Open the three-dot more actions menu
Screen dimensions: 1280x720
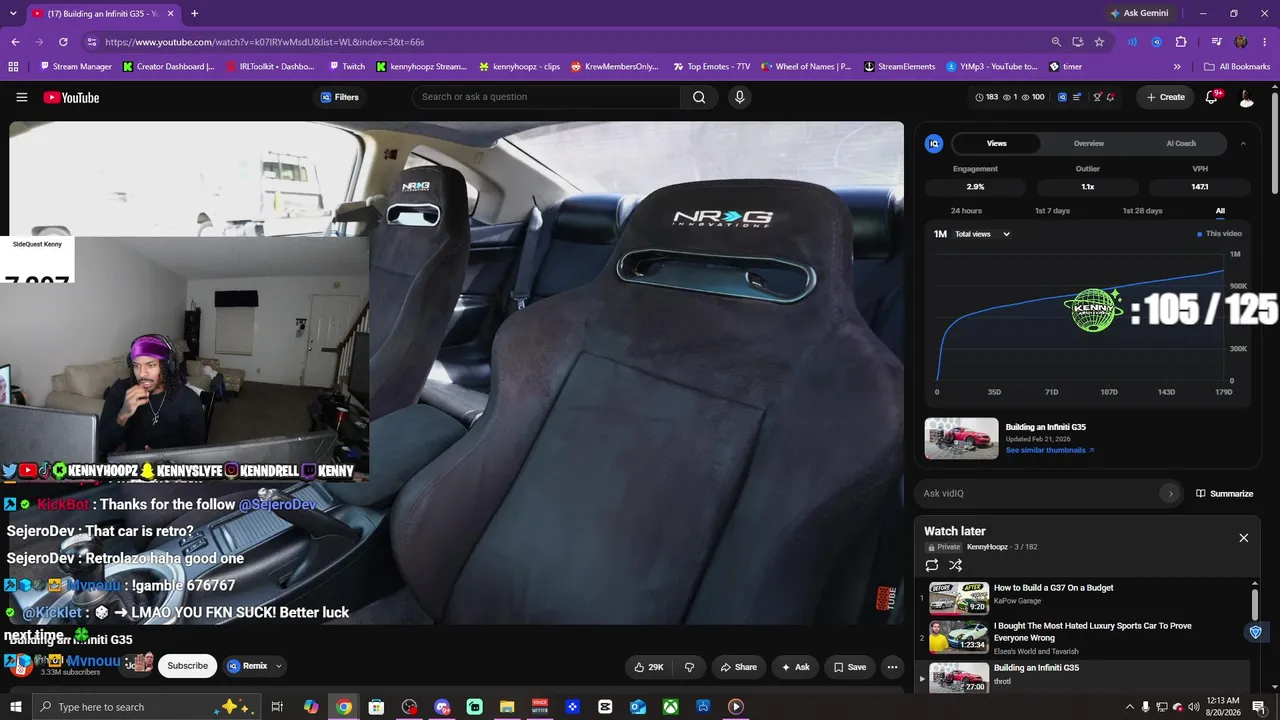coord(892,667)
